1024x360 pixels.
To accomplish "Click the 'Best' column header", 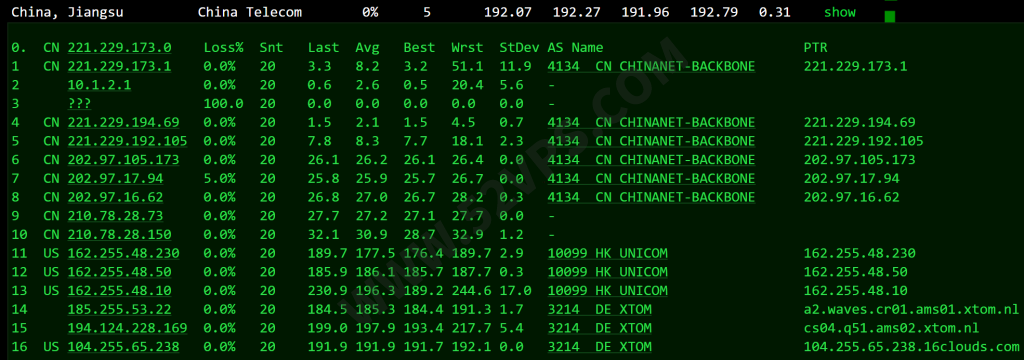I will pyautogui.click(x=419, y=48).
